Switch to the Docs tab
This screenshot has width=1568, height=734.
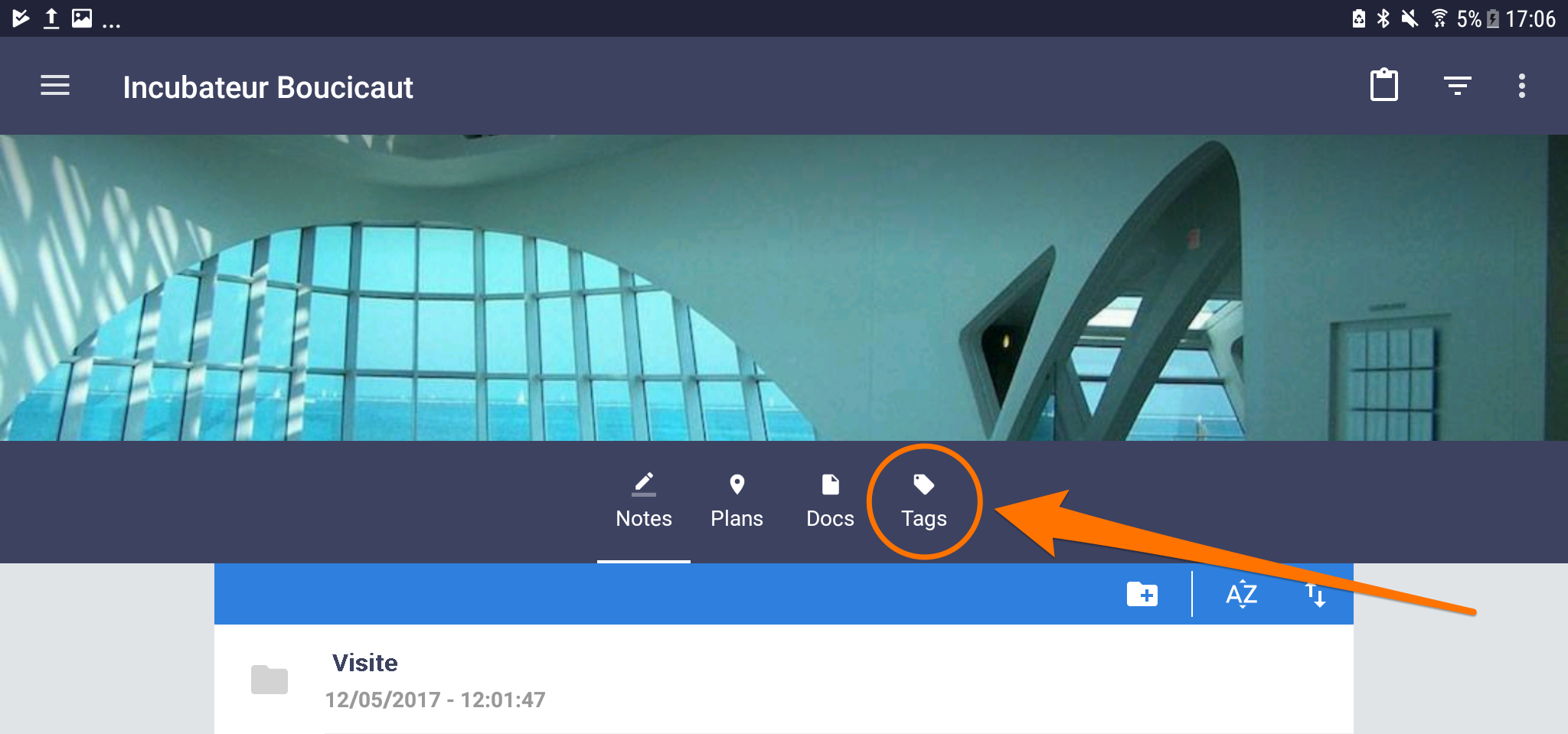tap(830, 502)
